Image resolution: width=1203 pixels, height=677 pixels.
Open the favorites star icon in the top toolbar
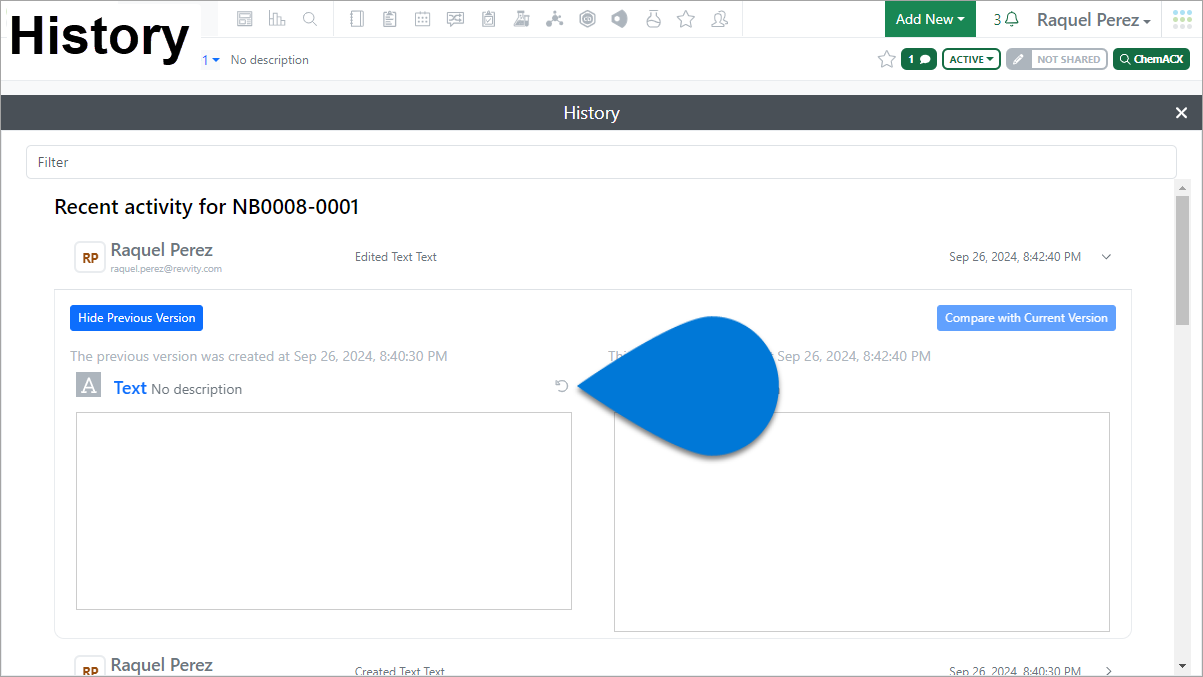coord(686,19)
